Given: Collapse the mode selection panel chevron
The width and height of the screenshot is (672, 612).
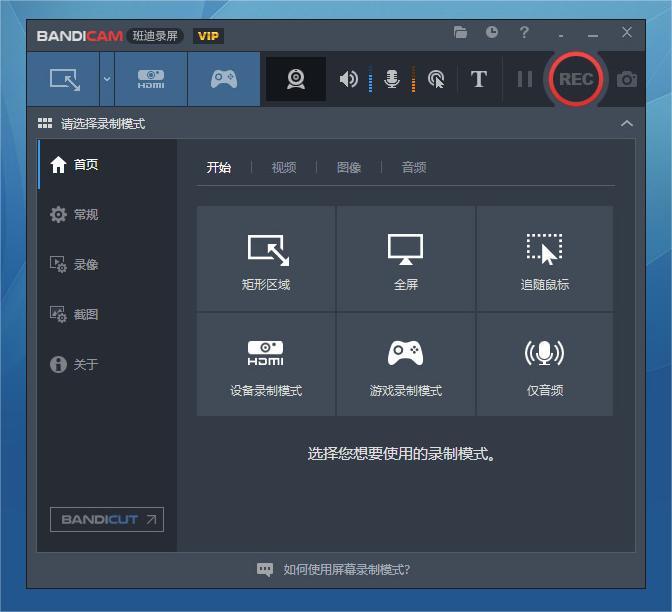Looking at the screenshot, I should click(x=627, y=124).
